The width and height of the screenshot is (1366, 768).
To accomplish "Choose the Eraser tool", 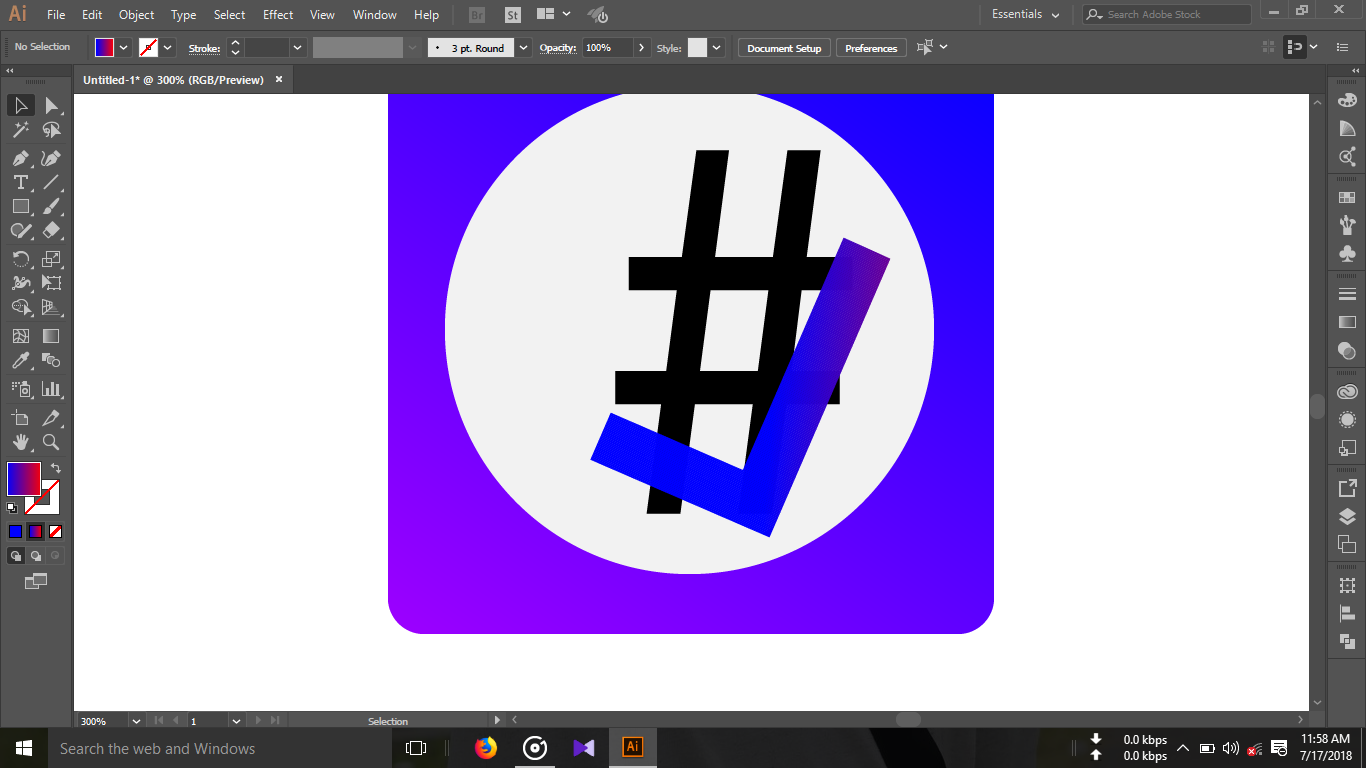I will click(x=52, y=231).
